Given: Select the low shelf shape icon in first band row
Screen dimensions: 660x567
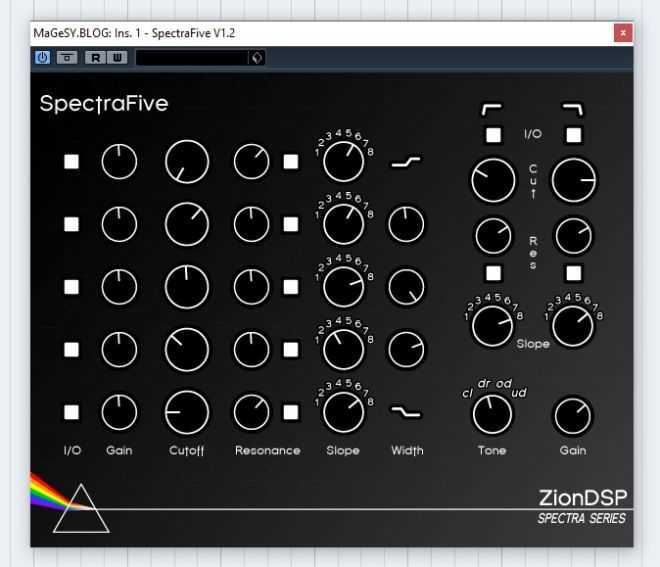Looking at the screenshot, I should point(406,162).
